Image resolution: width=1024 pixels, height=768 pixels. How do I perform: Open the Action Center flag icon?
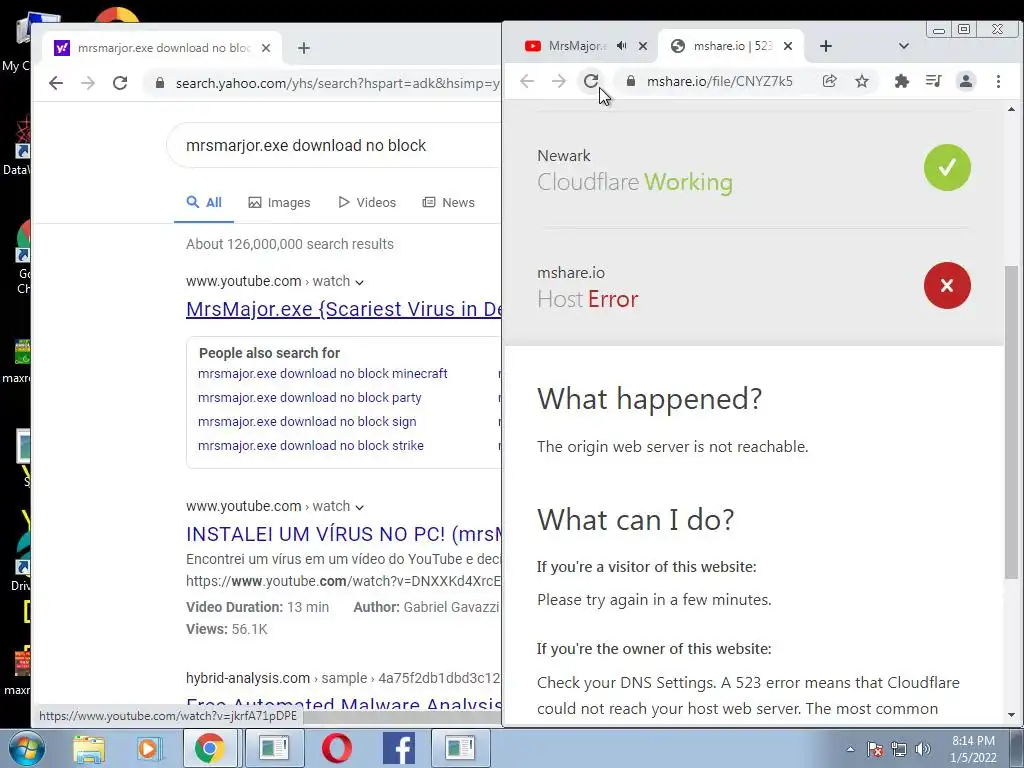(x=875, y=749)
